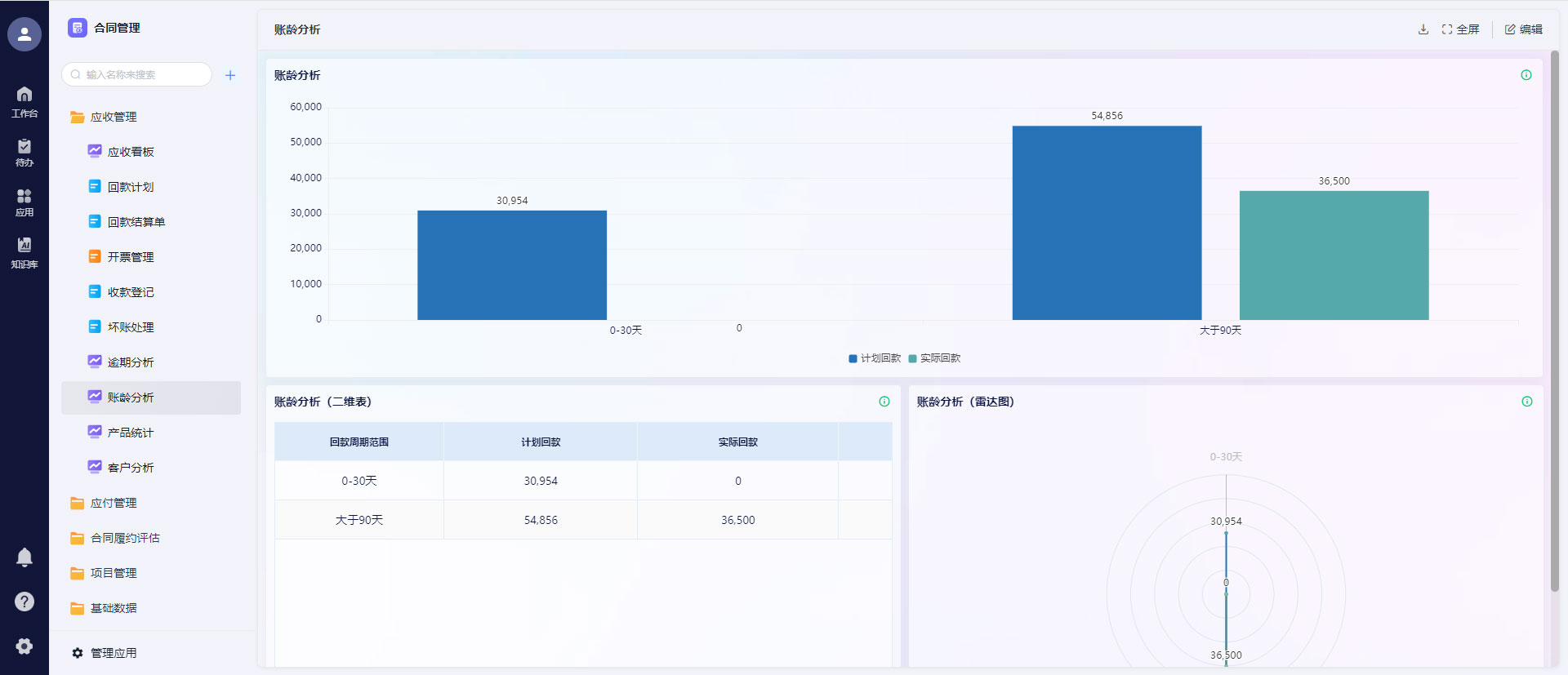Screen dimensions: 1568x675
Task: Expand the 合同履约评估 folder
Action: click(124, 538)
